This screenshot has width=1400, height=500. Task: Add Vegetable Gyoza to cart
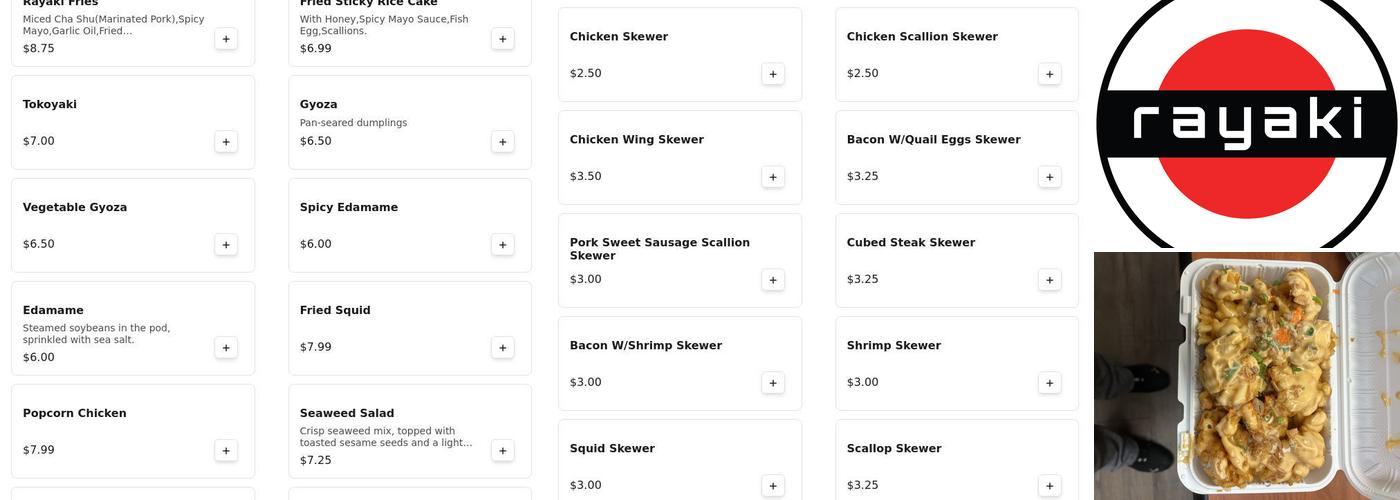point(226,245)
